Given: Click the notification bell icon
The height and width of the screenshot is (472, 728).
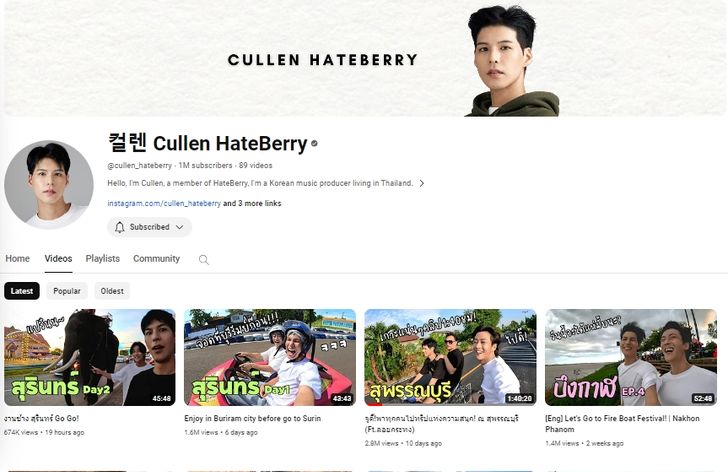Looking at the screenshot, I should point(119,227).
